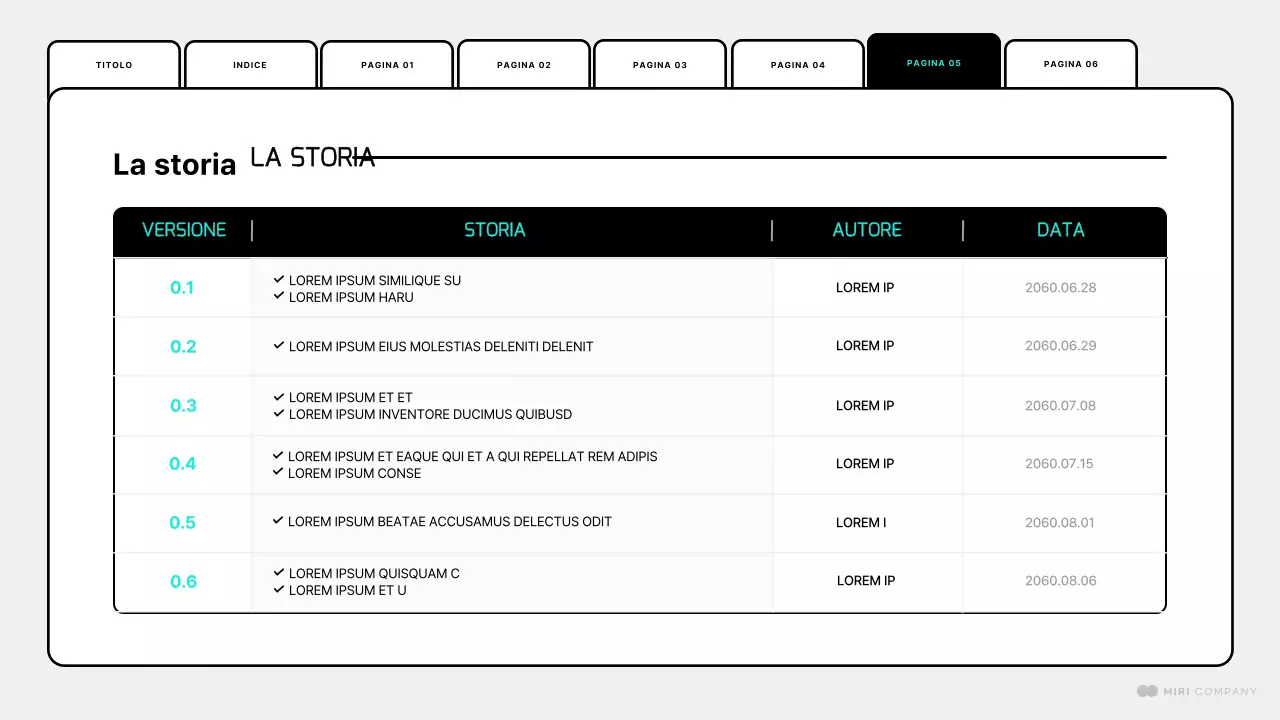Select the checkmark for LOREM IPSUM BEATAE ACCUSAMUS
This screenshot has height=720, width=1280.
pos(279,521)
